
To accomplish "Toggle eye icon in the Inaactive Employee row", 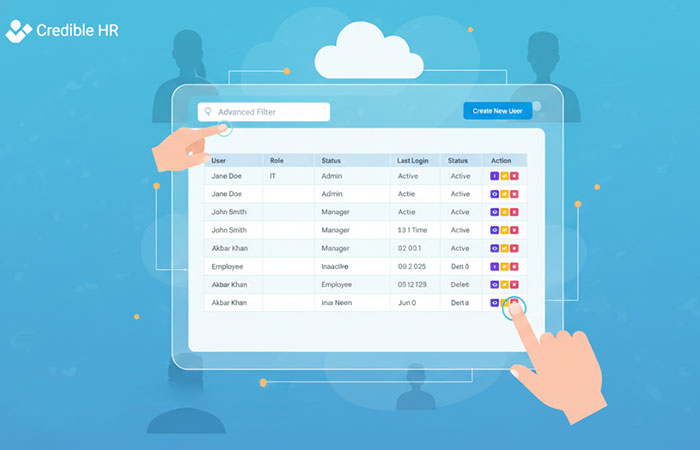I will [x=494, y=266].
